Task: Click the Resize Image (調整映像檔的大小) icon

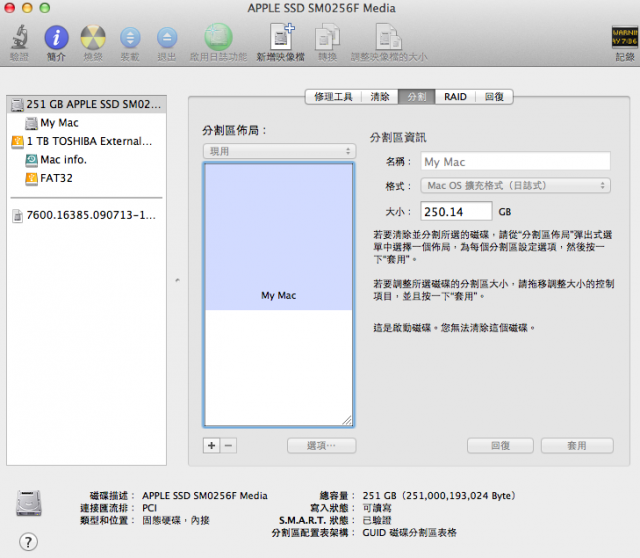Action: coord(389,37)
